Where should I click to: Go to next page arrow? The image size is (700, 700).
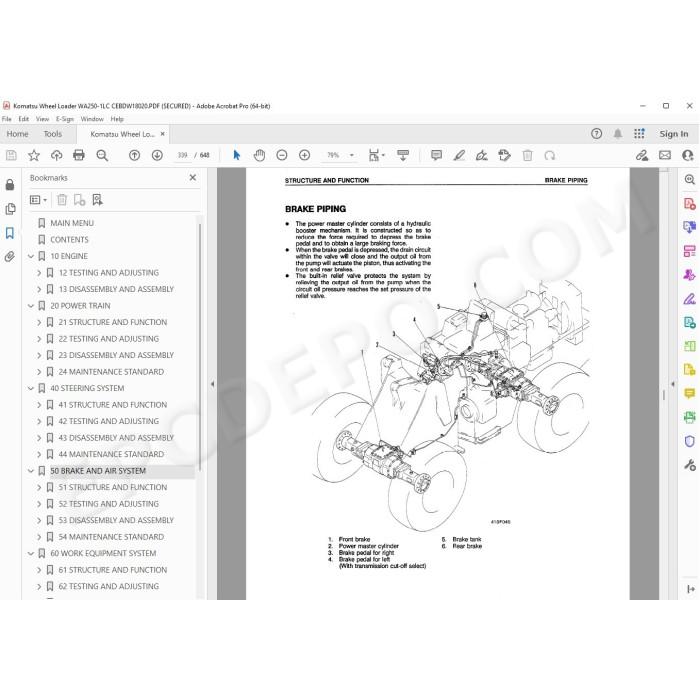157,155
